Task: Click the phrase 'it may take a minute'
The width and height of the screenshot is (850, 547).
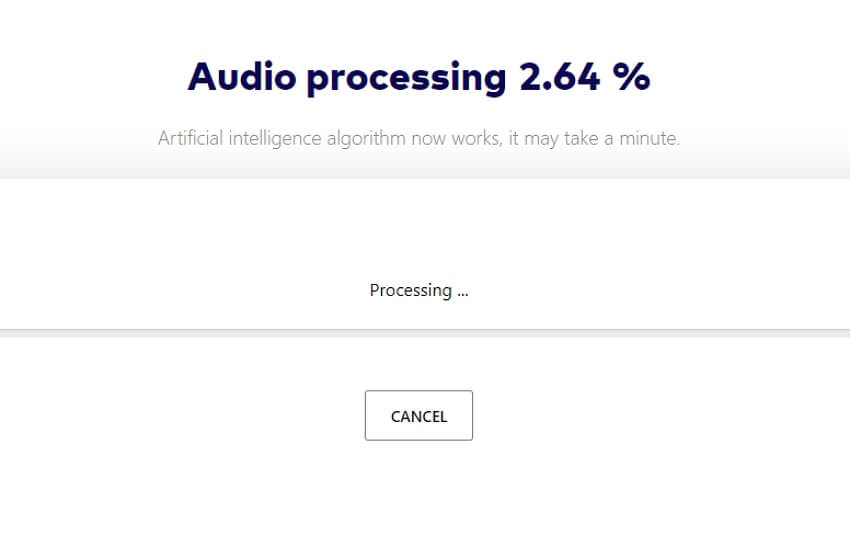Action: [594, 138]
